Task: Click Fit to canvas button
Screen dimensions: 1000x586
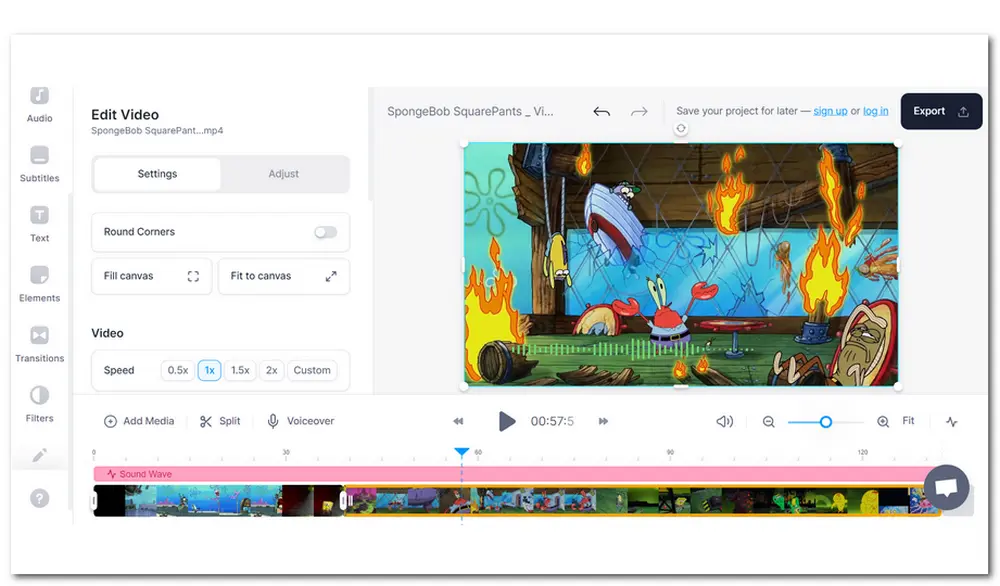Action: pos(284,276)
